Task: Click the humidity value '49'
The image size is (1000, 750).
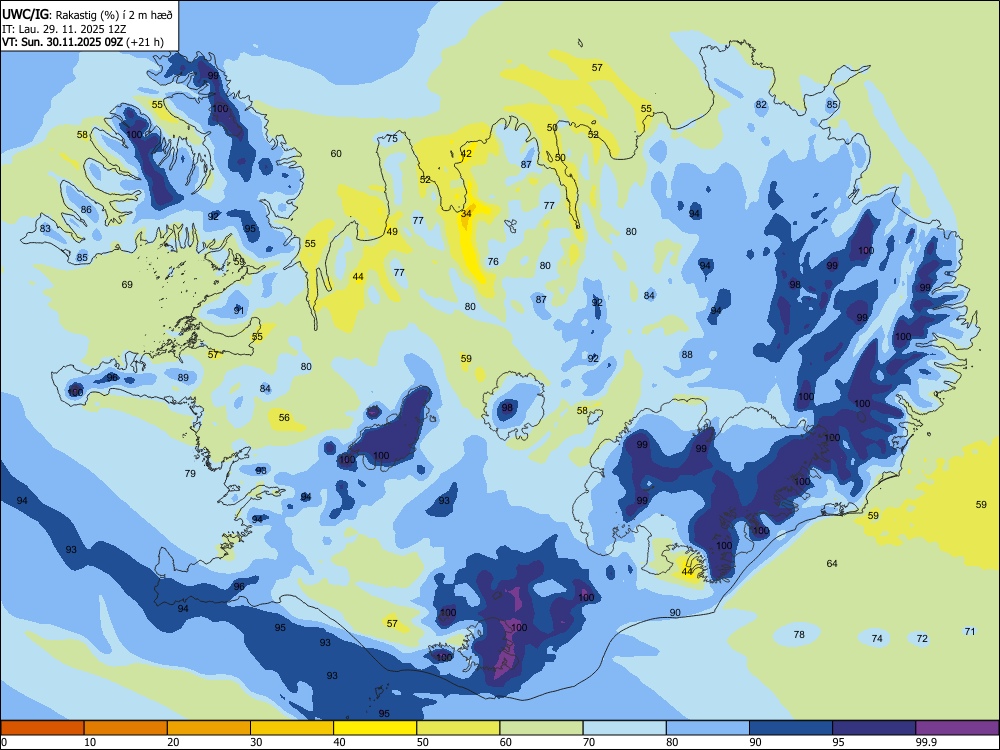Action: [392, 232]
